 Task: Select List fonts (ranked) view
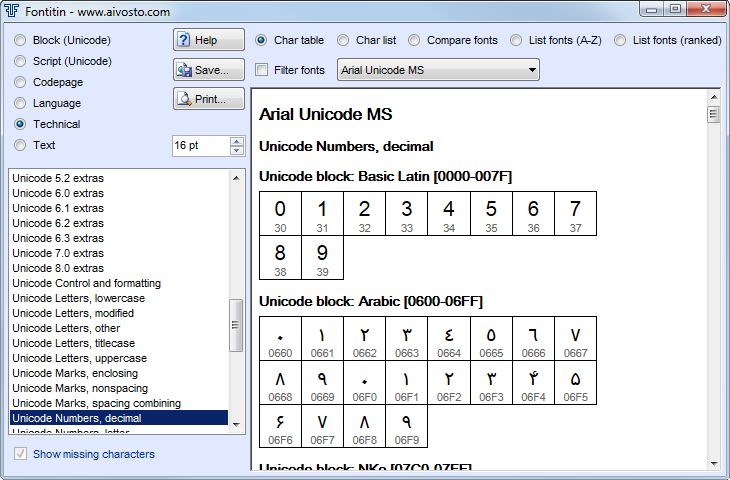coord(621,41)
